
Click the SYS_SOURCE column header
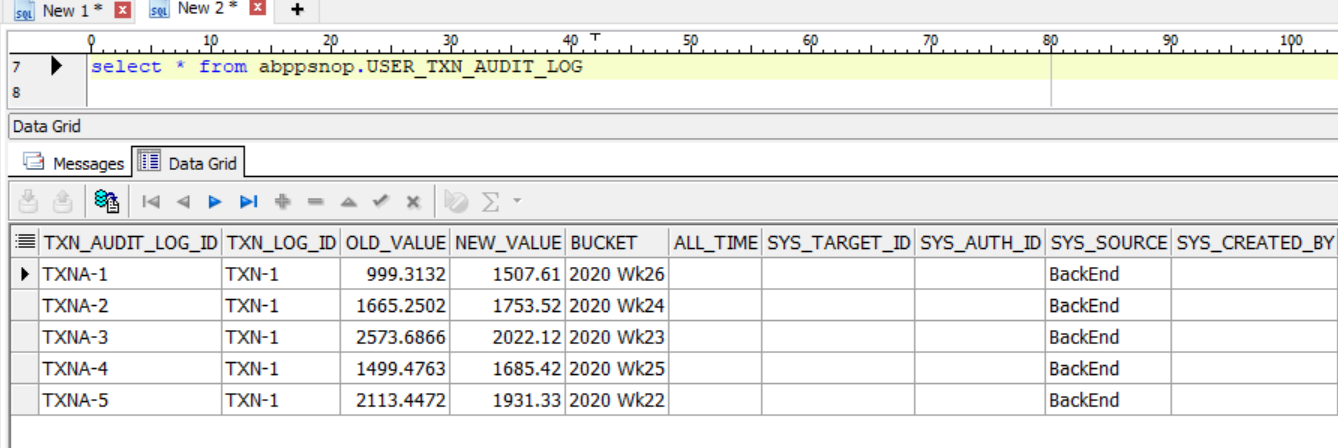pos(1109,242)
